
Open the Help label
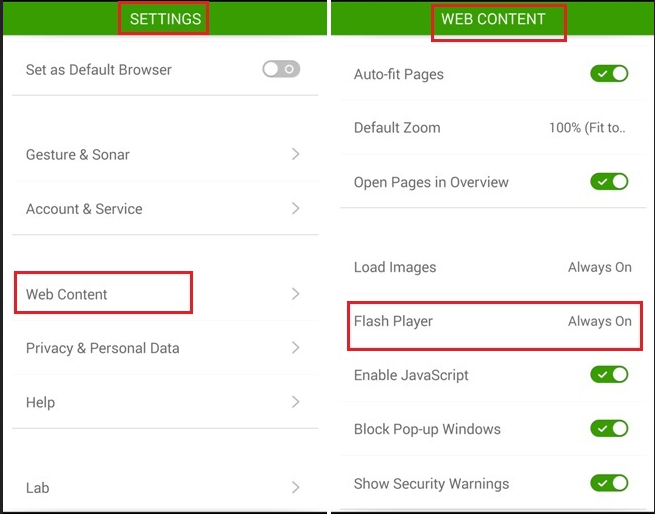click(x=40, y=402)
